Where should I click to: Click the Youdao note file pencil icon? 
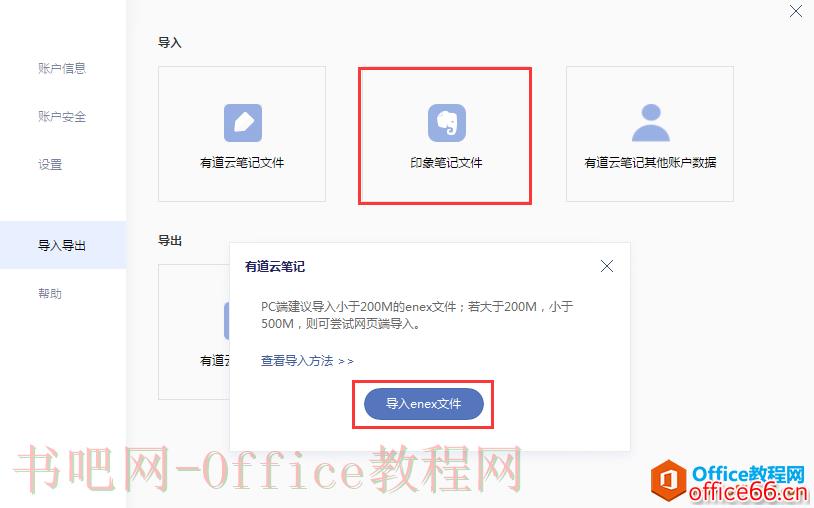242,123
